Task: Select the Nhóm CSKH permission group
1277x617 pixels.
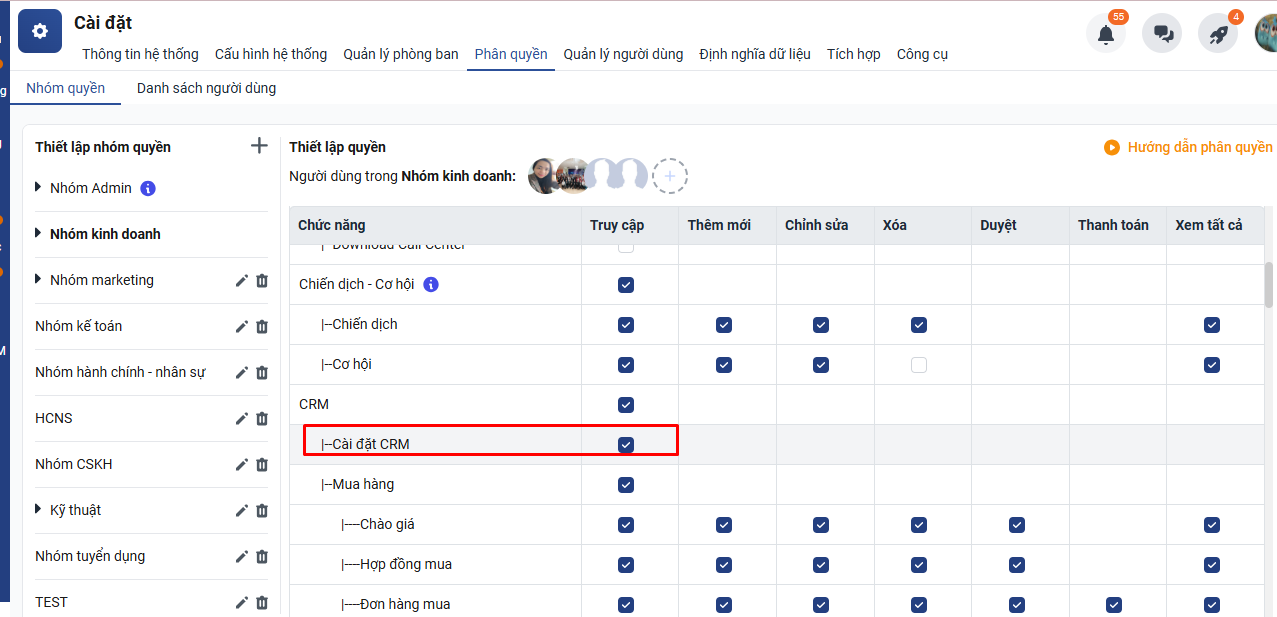Action: click(x=75, y=464)
